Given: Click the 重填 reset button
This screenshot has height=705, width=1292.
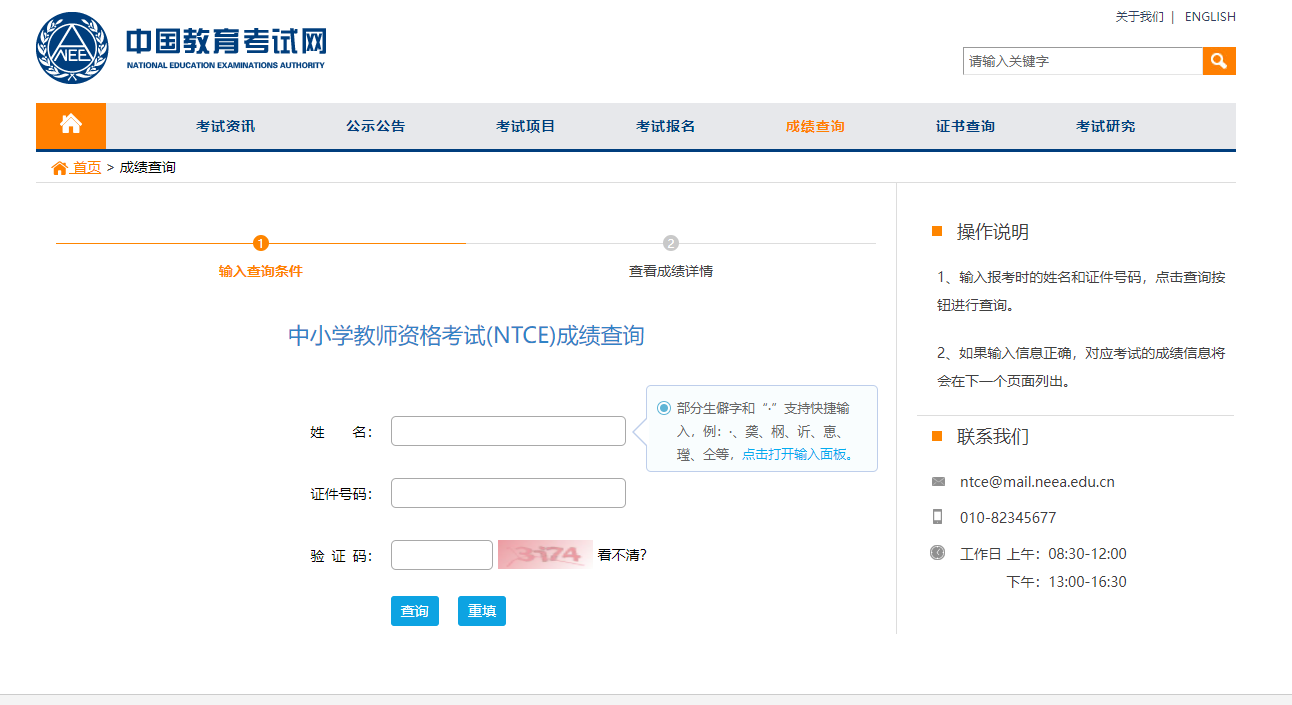Looking at the screenshot, I should tap(482, 611).
